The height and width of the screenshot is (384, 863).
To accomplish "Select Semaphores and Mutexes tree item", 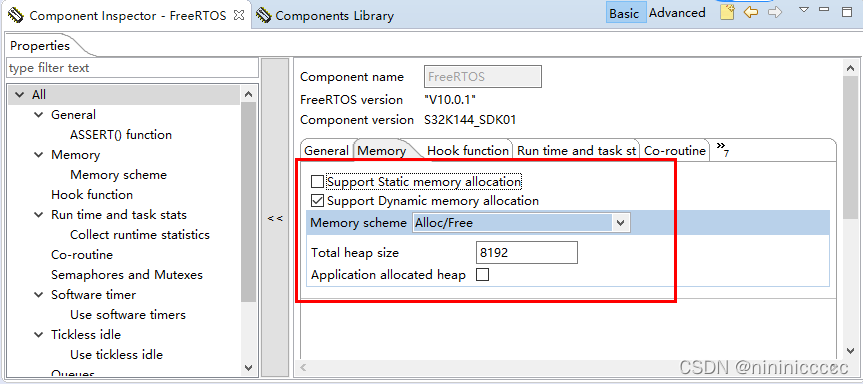I will pos(127,275).
